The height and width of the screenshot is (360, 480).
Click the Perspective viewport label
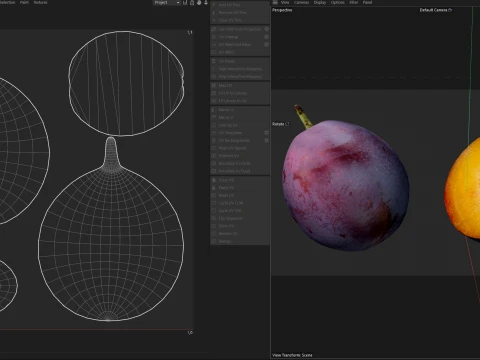coord(282,10)
